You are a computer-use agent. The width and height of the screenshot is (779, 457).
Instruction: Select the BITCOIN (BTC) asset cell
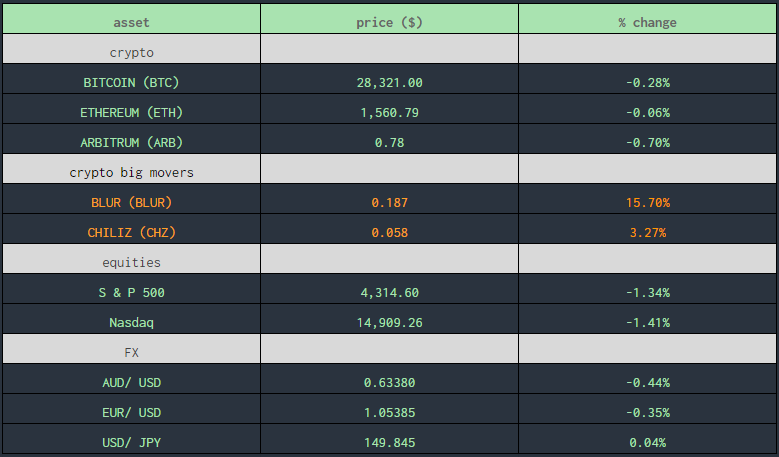(x=132, y=79)
